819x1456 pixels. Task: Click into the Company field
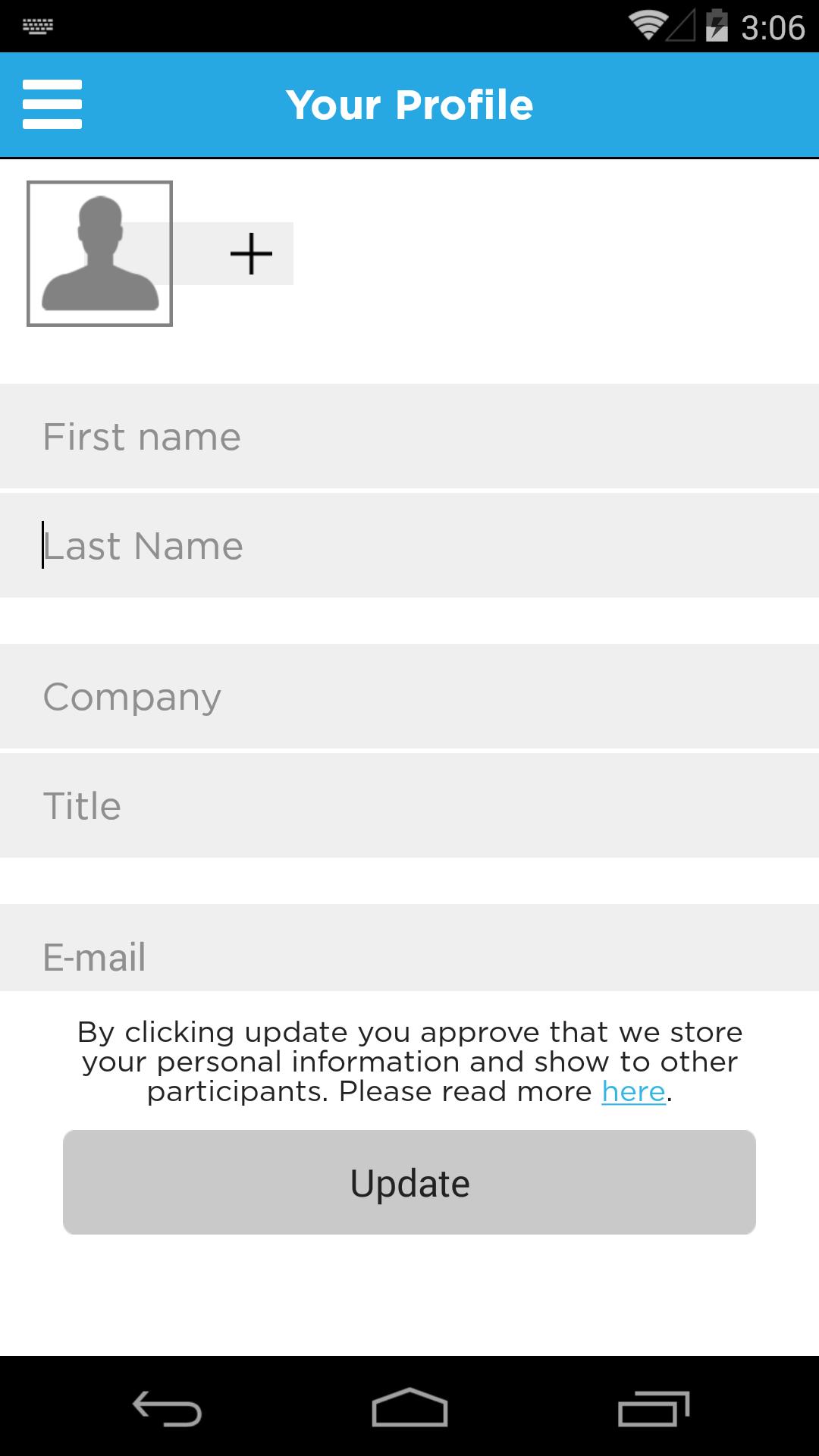pyautogui.click(x=409, y=696)
